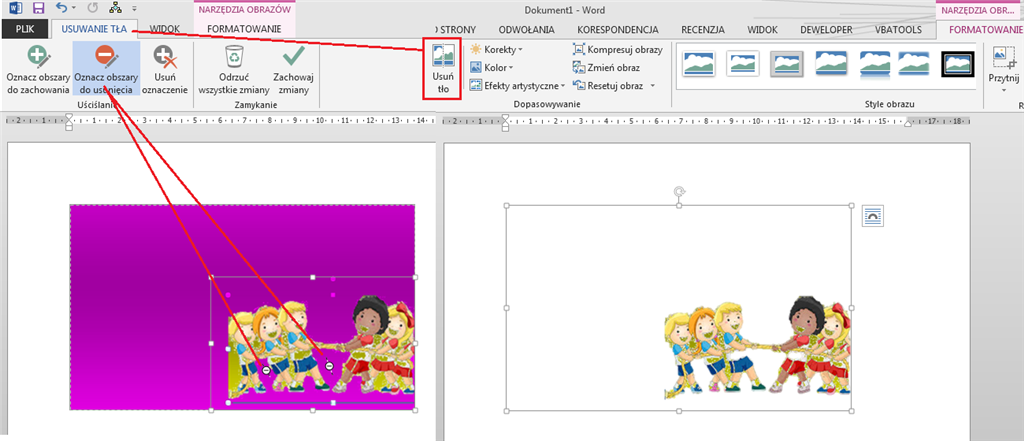Screen dimensions: 1024x441
Task: Click the Save icon in quick access toolbar
Action: click(x=39, y=8)
